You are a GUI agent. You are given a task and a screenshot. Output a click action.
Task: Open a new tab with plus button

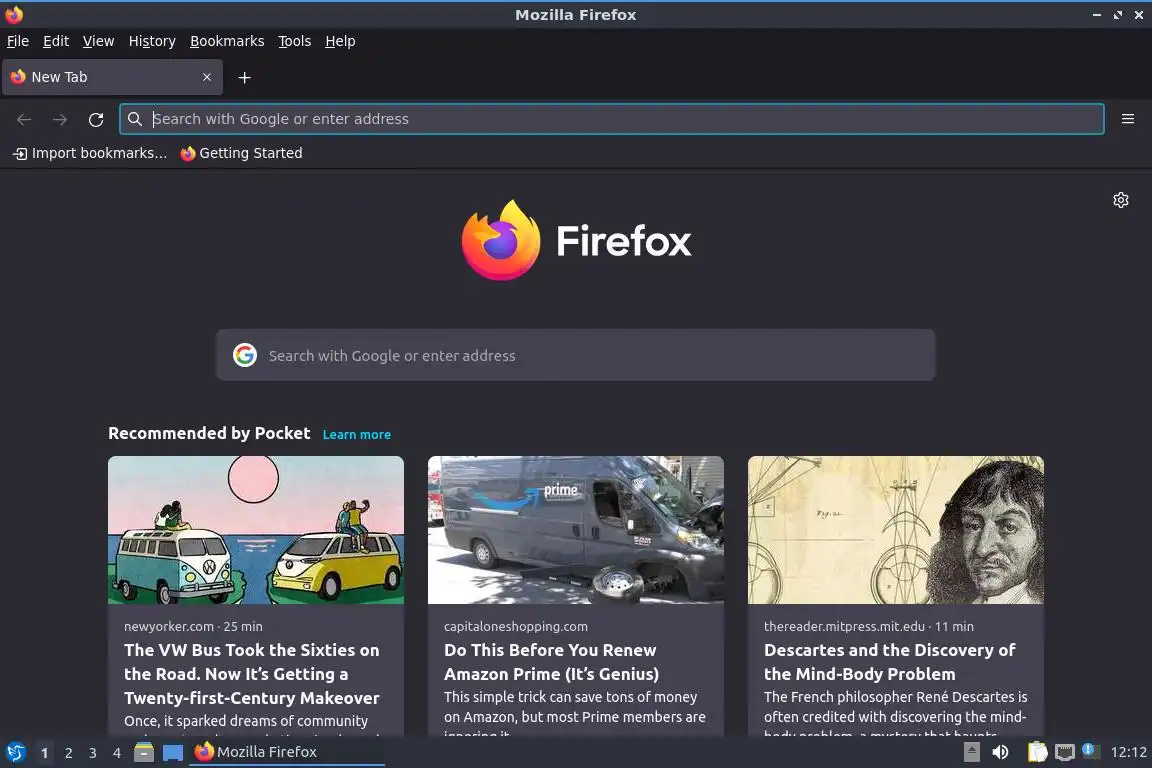[245, 77]
